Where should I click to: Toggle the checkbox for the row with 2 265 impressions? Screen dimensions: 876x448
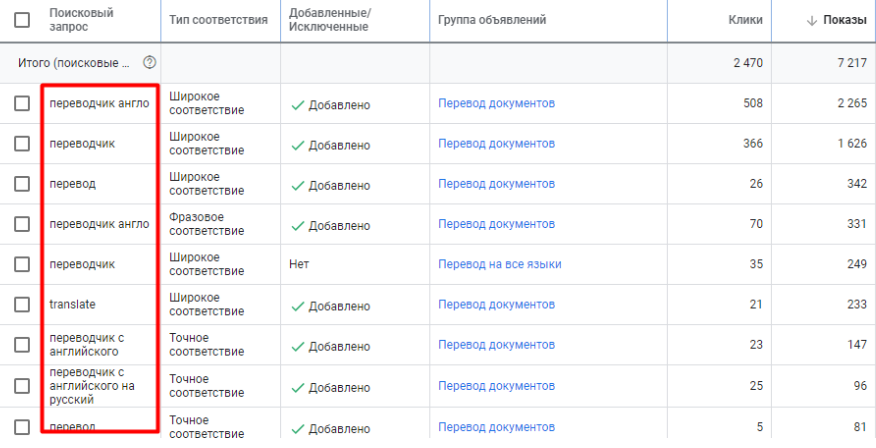click(22, 104)
